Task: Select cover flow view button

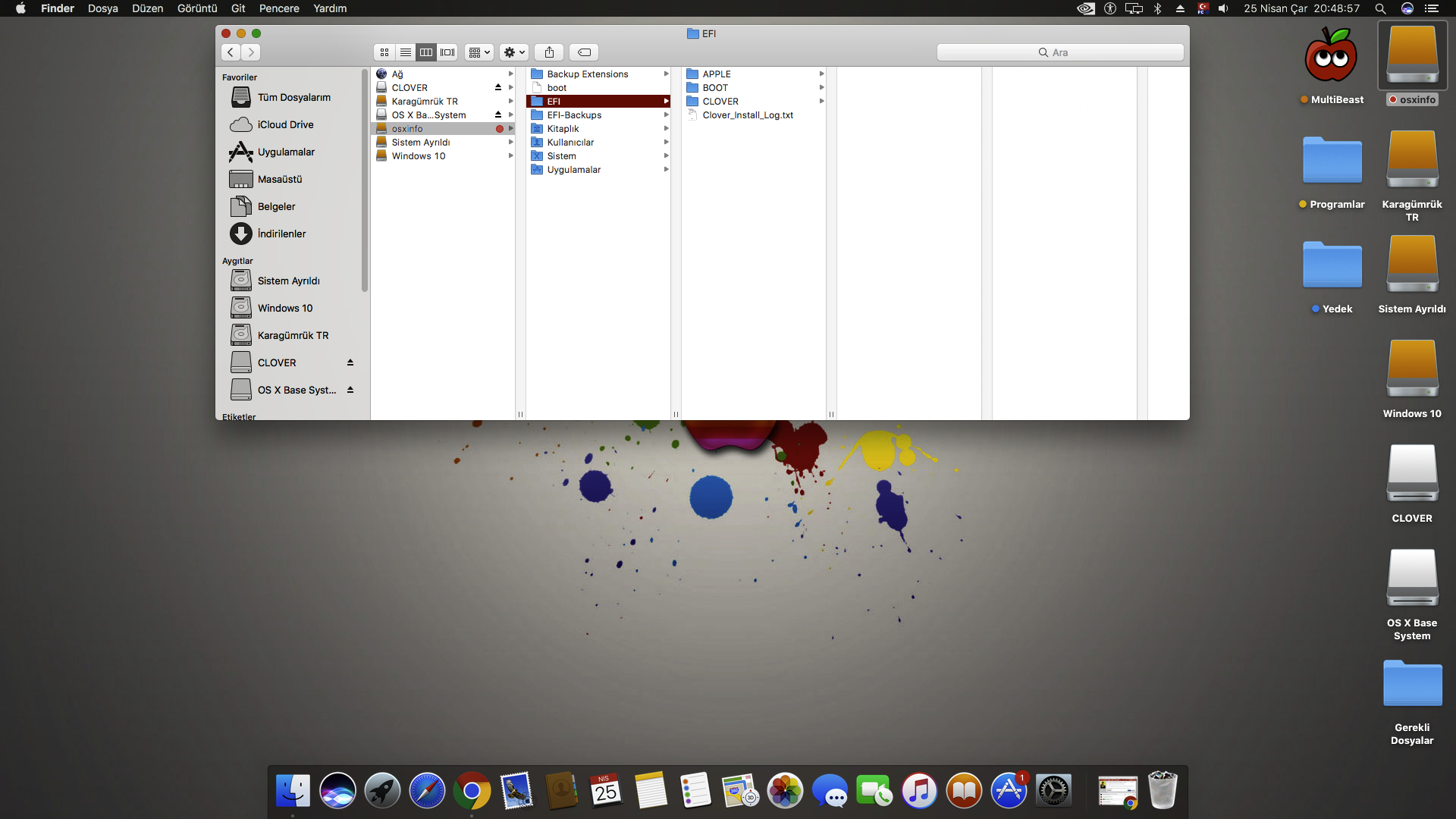Action: (447, 52)
